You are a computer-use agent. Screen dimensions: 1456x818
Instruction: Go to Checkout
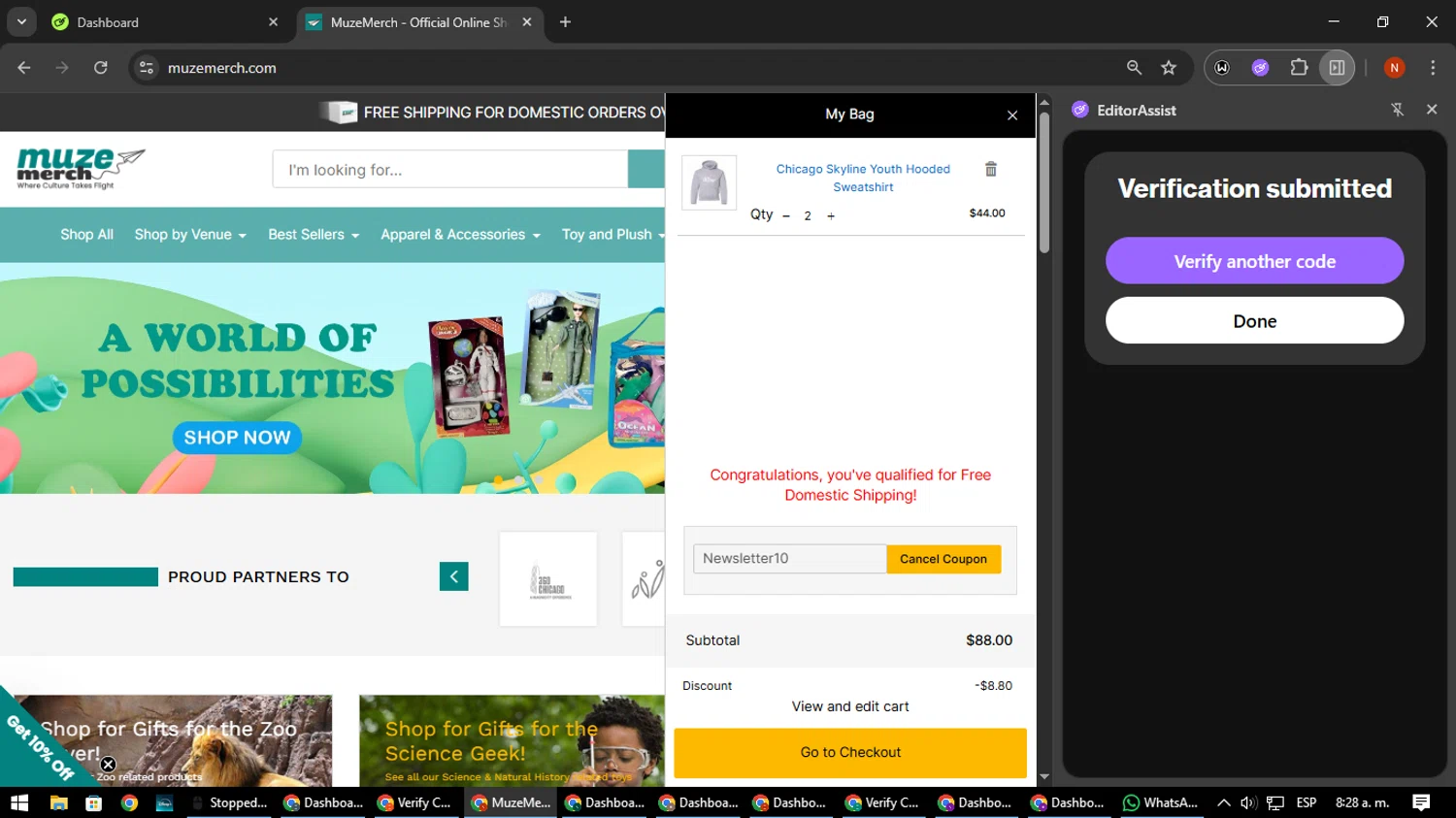point(850,753)
